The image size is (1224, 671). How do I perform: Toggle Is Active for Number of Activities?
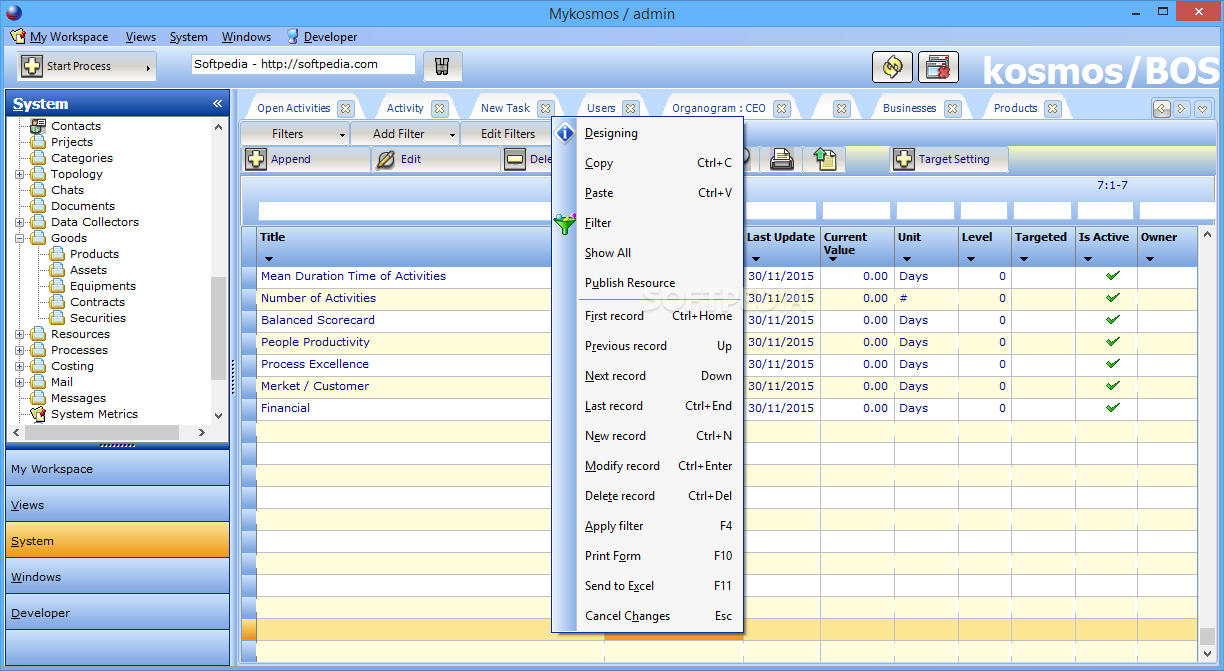(x=1113, y=297)
